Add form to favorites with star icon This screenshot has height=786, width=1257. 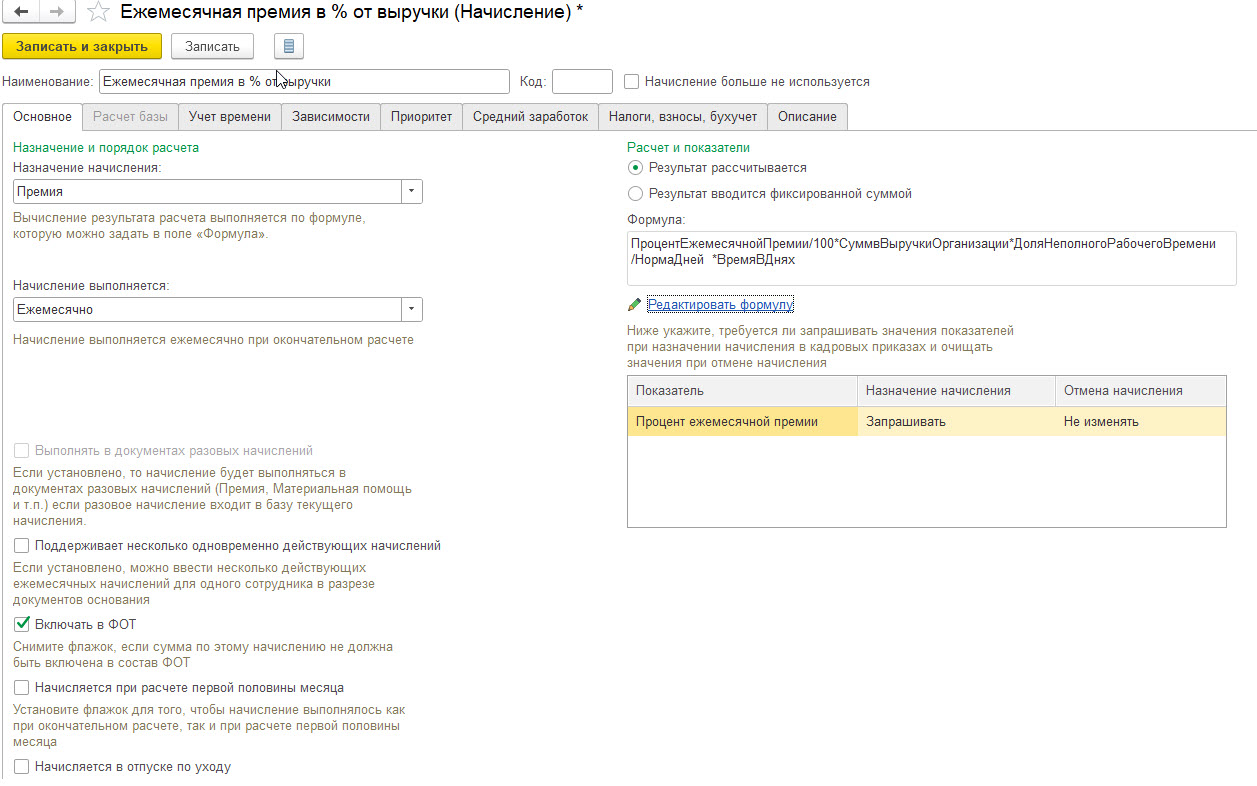coord(98,13)
